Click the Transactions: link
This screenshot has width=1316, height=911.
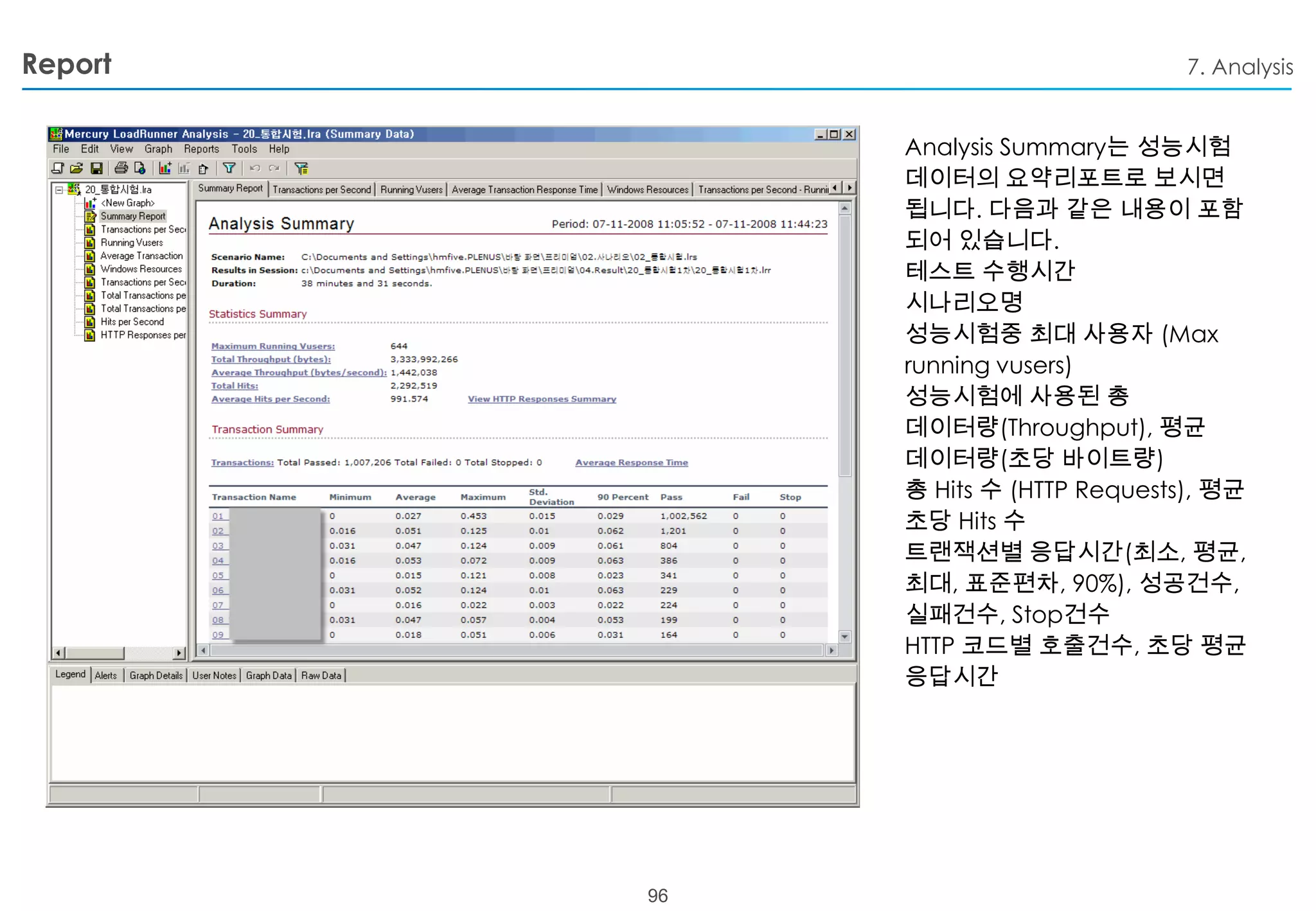(x=242, y=463)
